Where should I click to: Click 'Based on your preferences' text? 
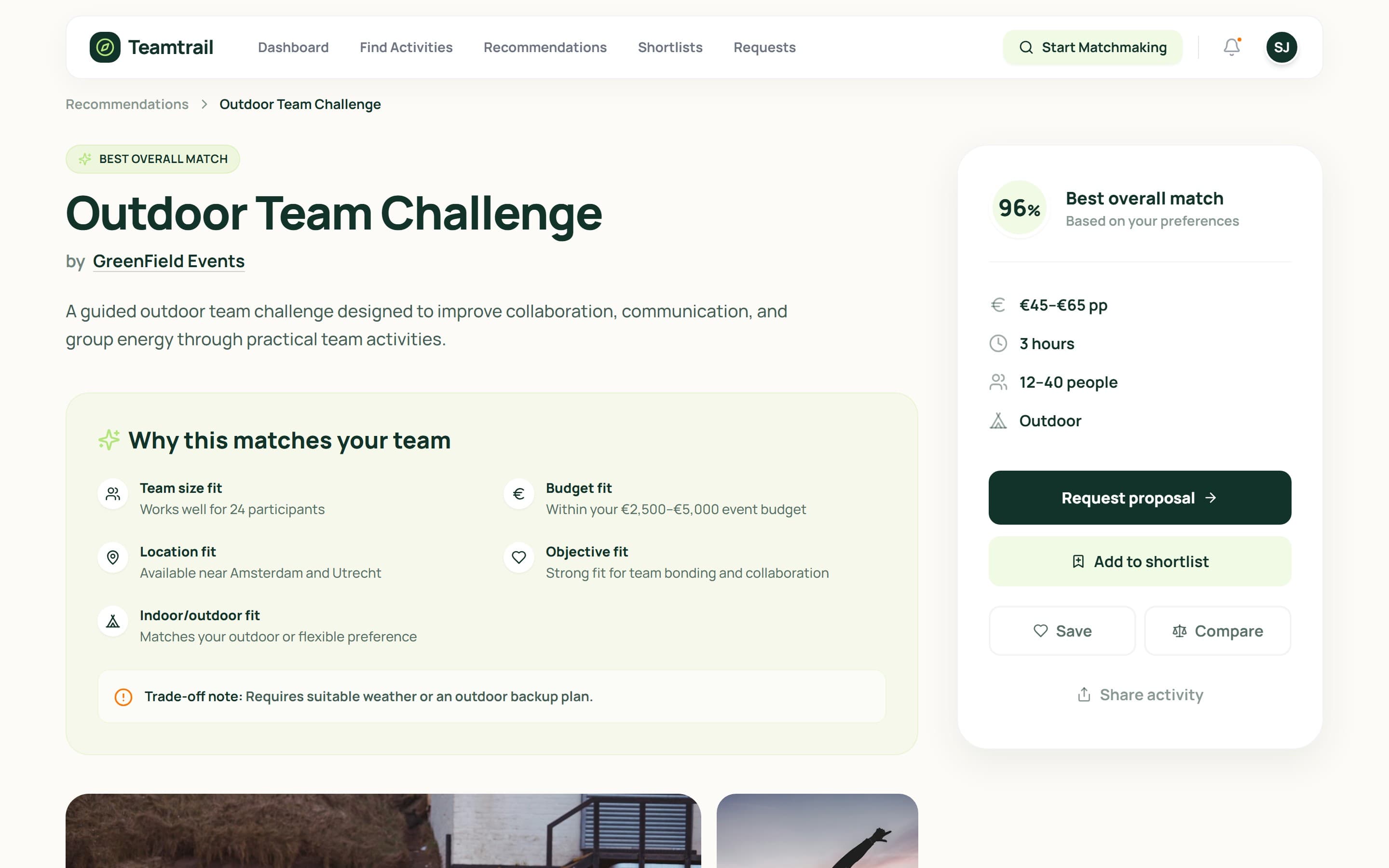(x=1152, y=221)
